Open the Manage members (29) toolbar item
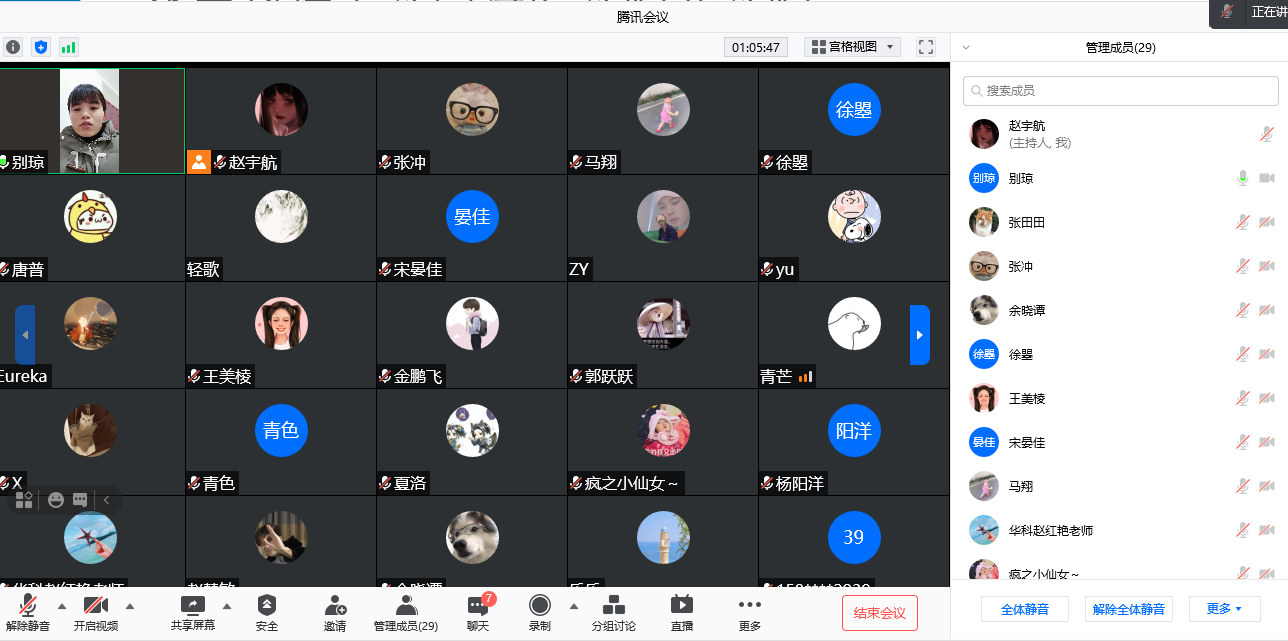Screen dimensions: 1288x641 (x=406, y=613)
